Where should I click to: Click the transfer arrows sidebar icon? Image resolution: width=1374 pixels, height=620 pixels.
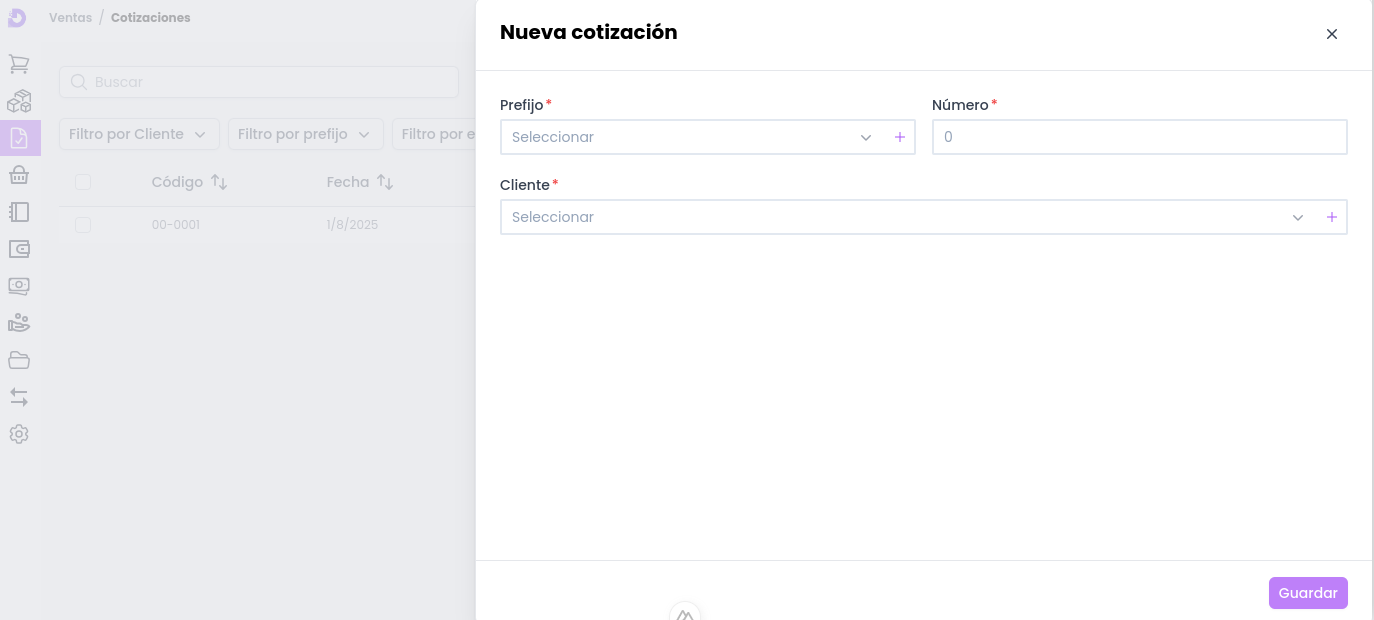[x=19, y=397]
